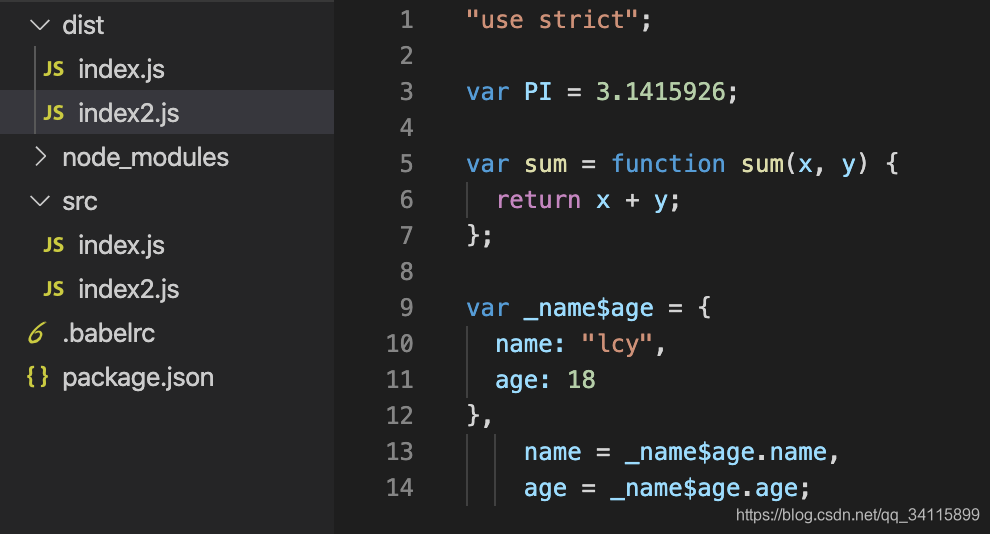Select the dist folder label
The height and width of the screenshot is (534, 990).
83,25
